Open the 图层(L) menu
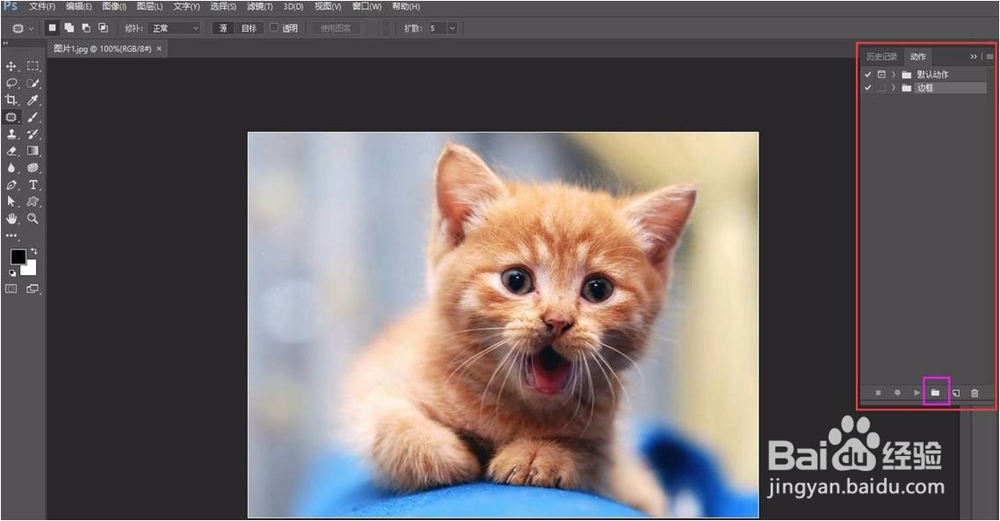Screen dimensions: 1000x521 point(150,6)
